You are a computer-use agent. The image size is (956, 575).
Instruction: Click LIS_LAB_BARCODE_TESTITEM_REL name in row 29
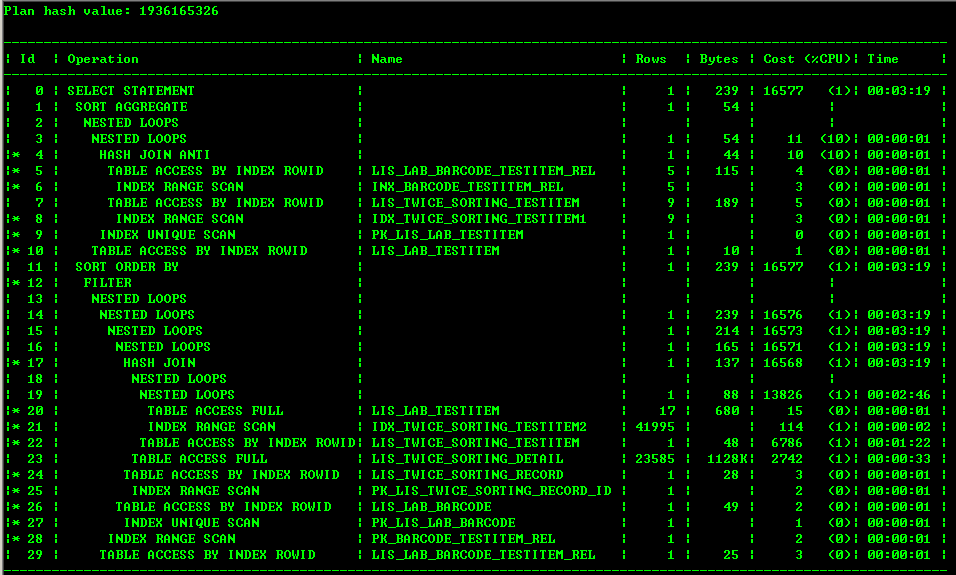click(x=483, y=555)
